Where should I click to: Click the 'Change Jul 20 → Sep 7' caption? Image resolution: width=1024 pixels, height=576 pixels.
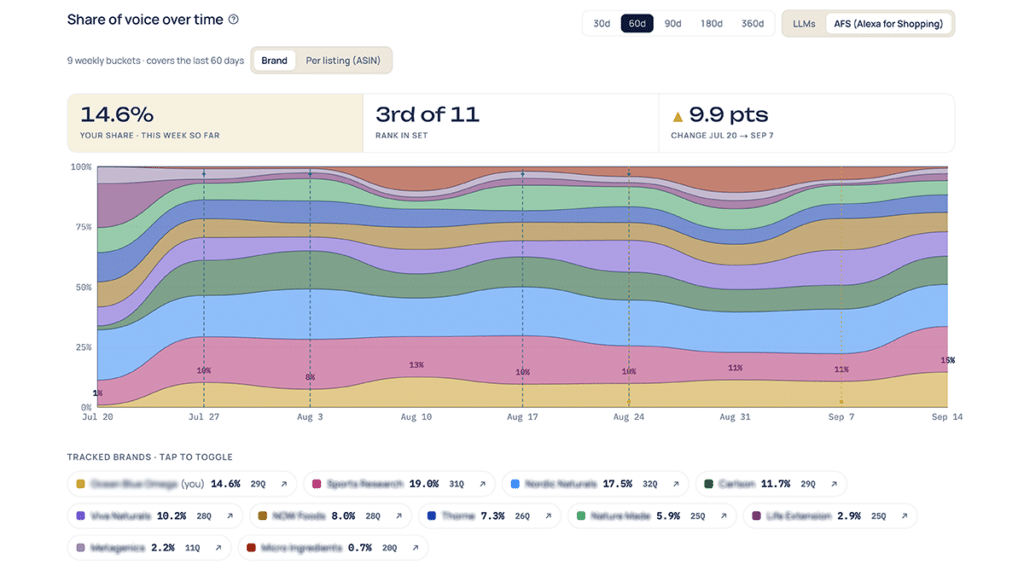point(722,135)
